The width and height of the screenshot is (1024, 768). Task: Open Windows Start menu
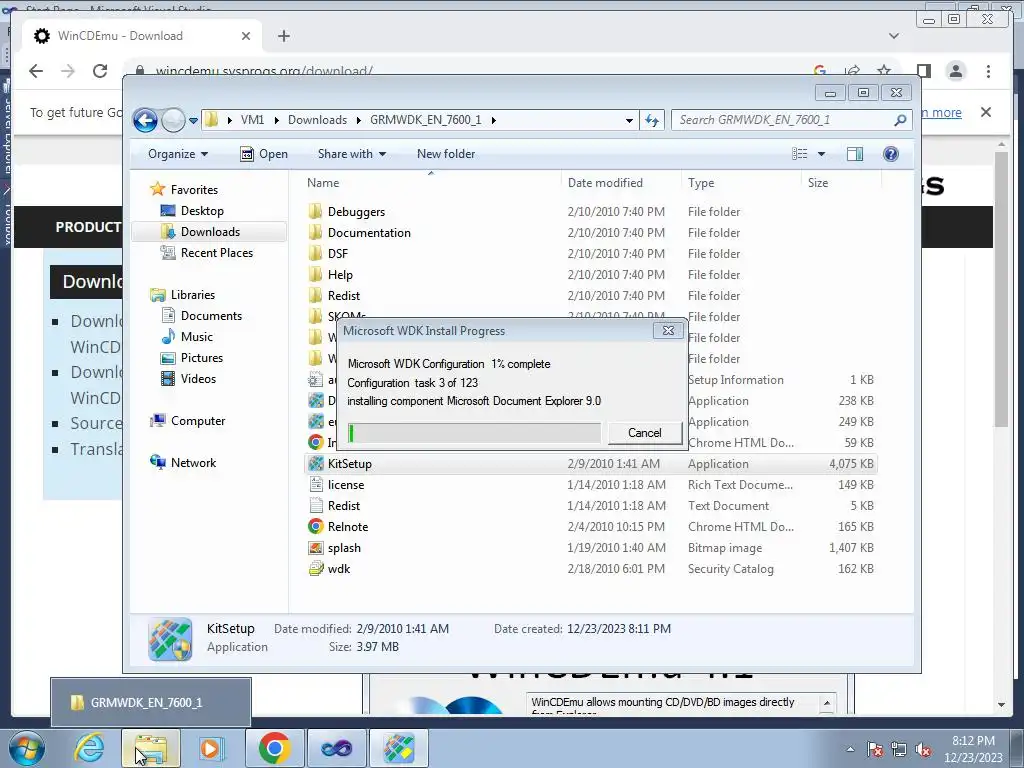(x=27, y=748)
